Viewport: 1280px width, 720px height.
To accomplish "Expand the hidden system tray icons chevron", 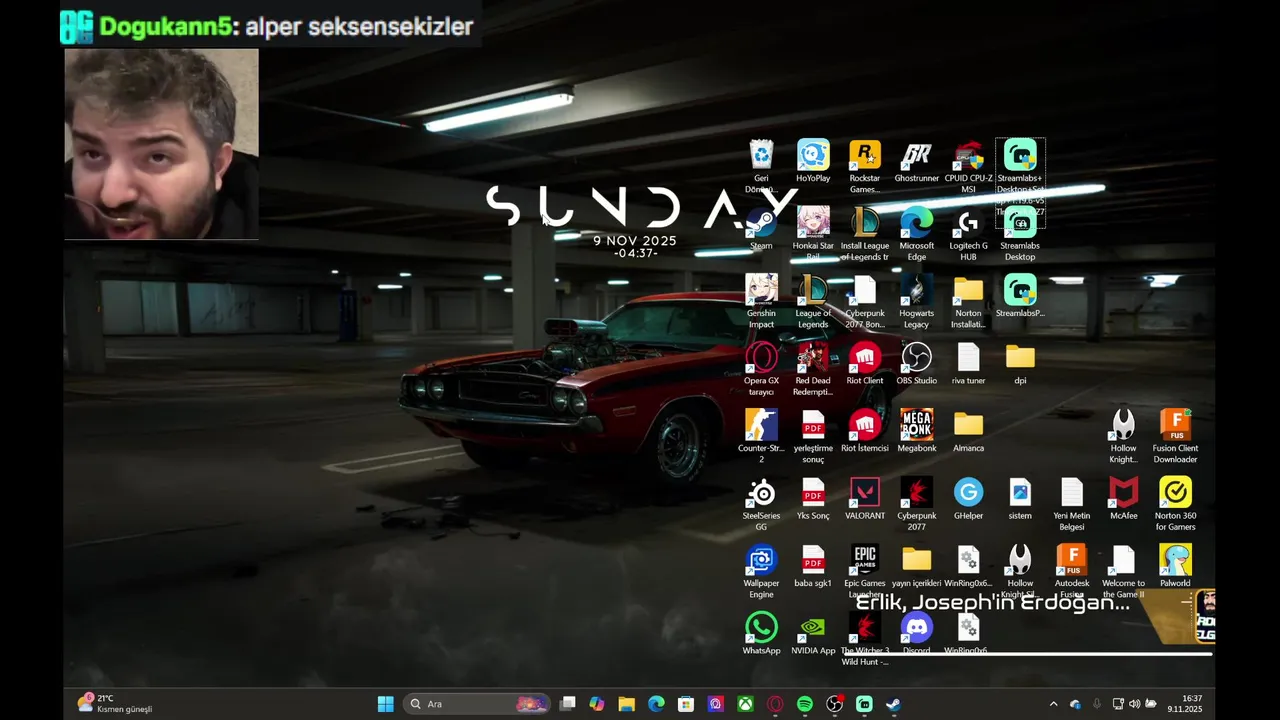I will click(1053, 704).
